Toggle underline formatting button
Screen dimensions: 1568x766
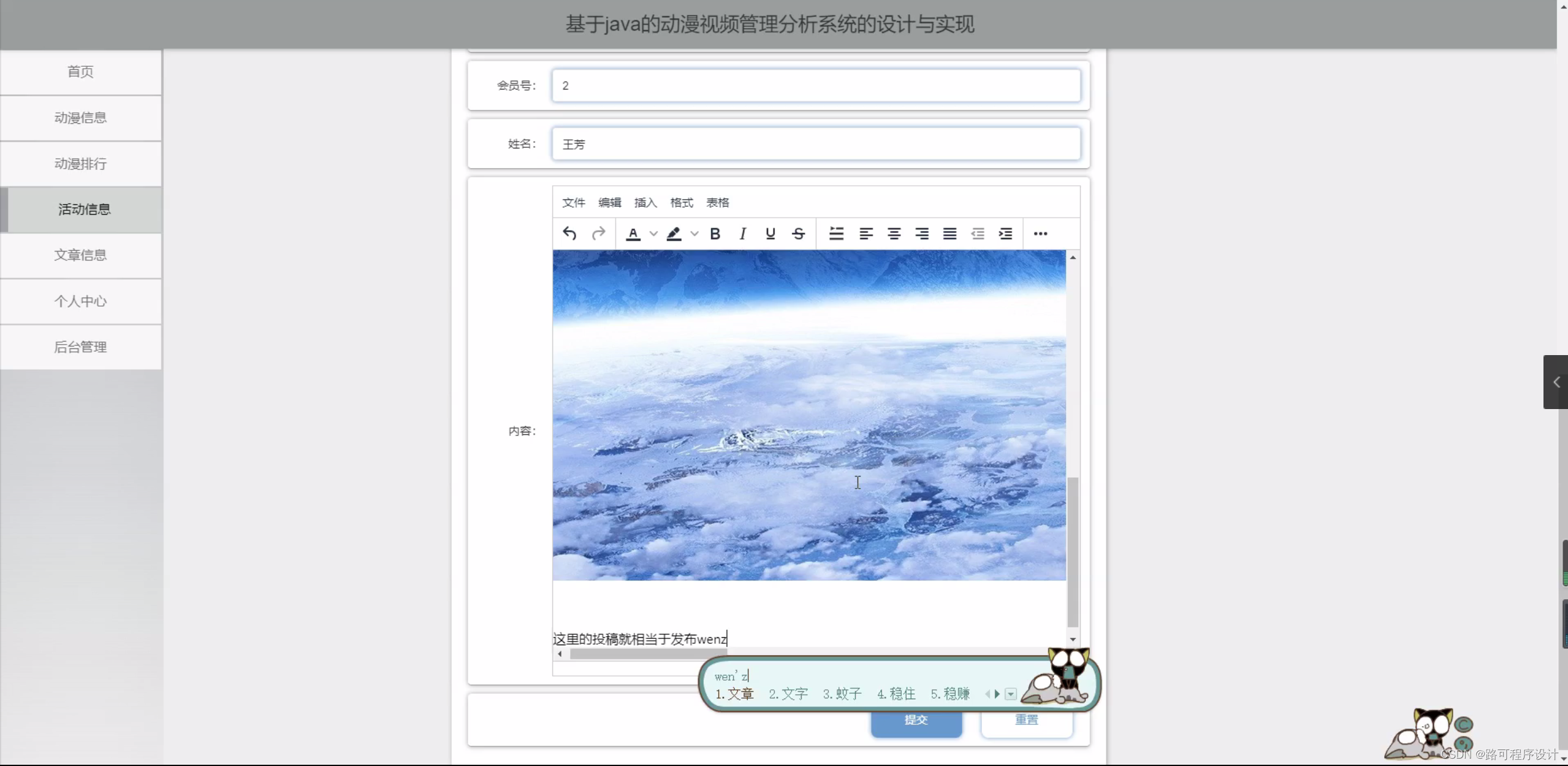771,234
